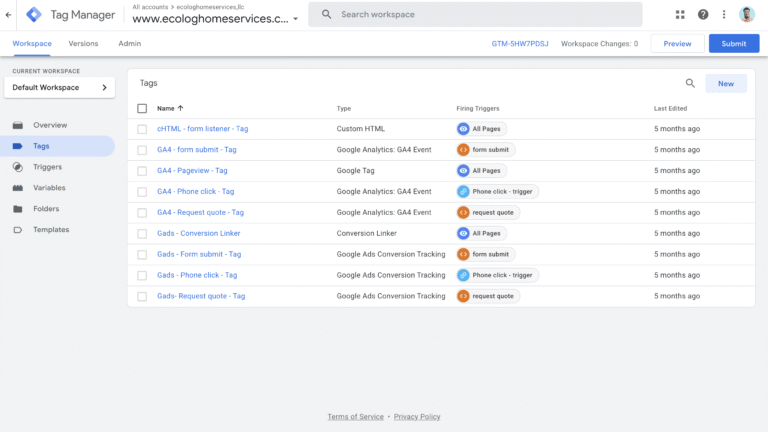Check the box for cHTML - form listener - Tag
This screenshot has width=768, height=432.
click(142, 129)
